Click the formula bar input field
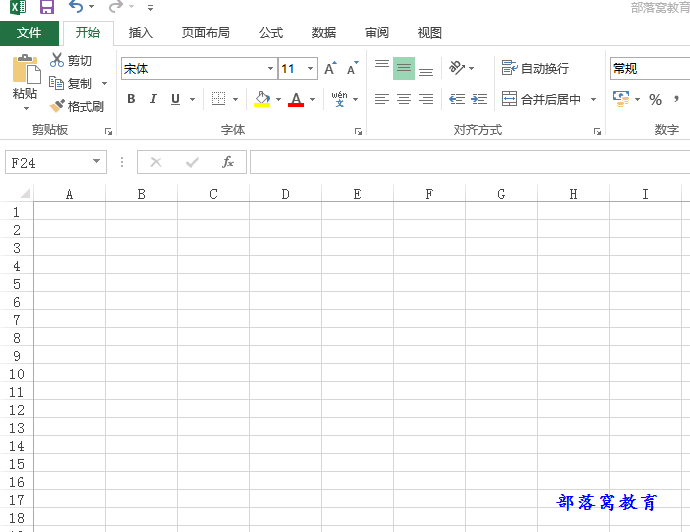Viewport: 690px width, 532px height. click(470, 162)
